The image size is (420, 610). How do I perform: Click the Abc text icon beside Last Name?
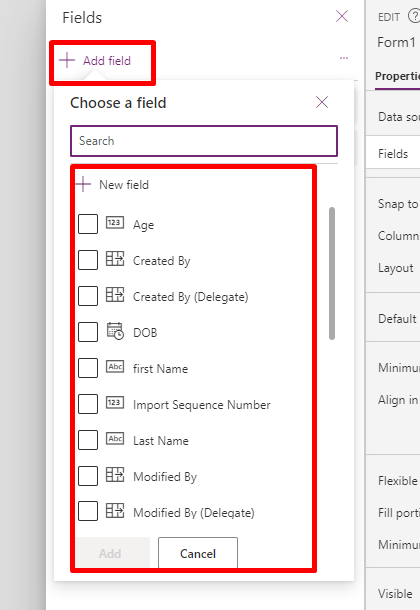[x=115, y=438]
